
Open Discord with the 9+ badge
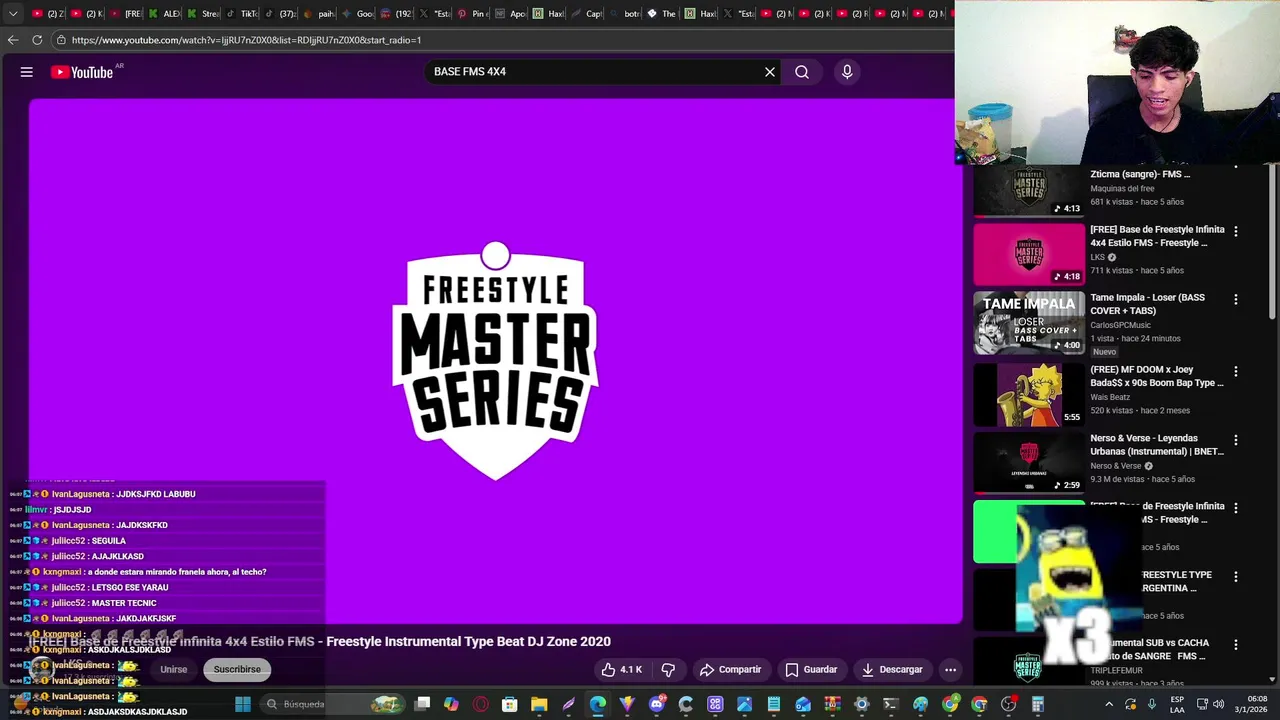click(657, 704)
